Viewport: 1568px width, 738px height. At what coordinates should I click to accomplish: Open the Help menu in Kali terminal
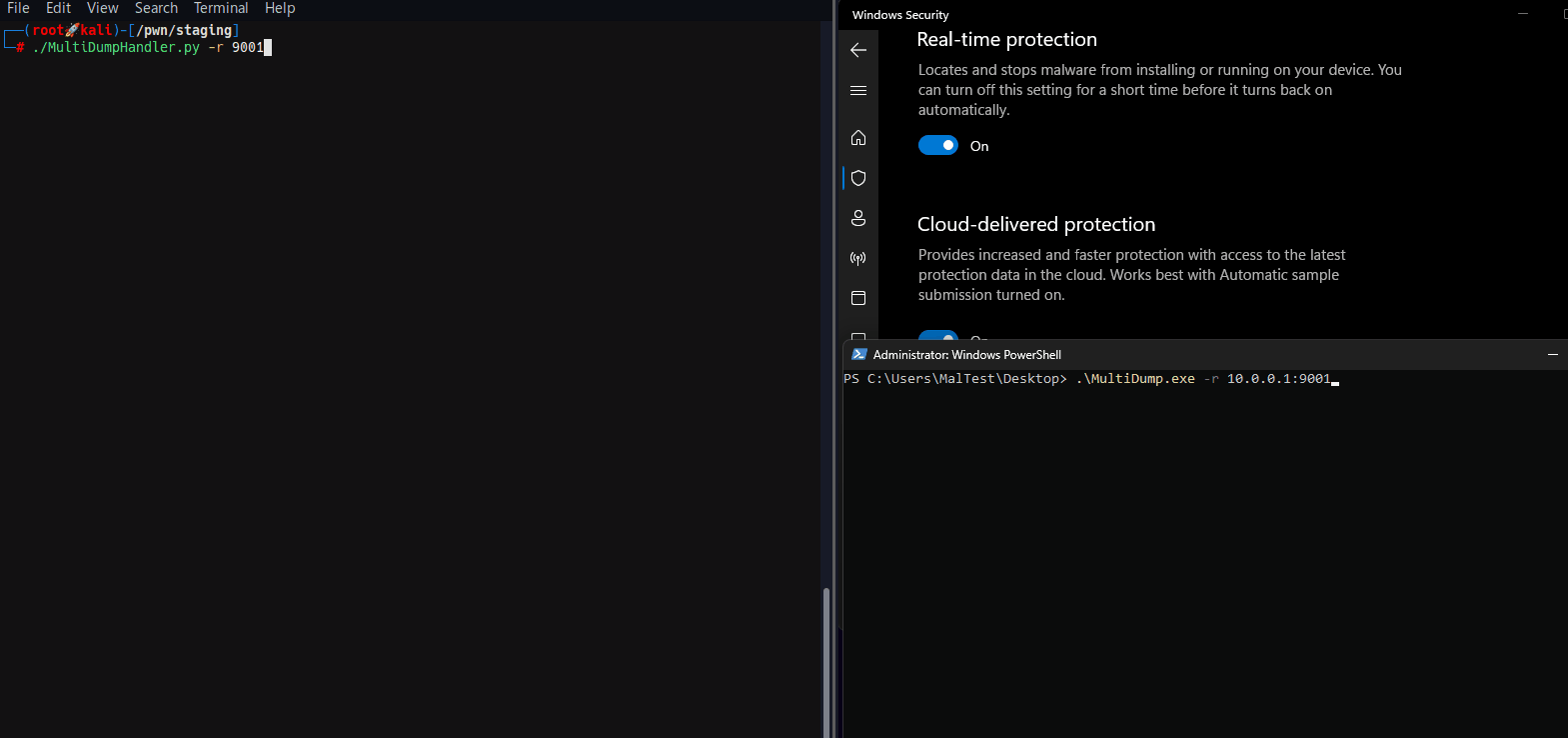coord(280,8)
